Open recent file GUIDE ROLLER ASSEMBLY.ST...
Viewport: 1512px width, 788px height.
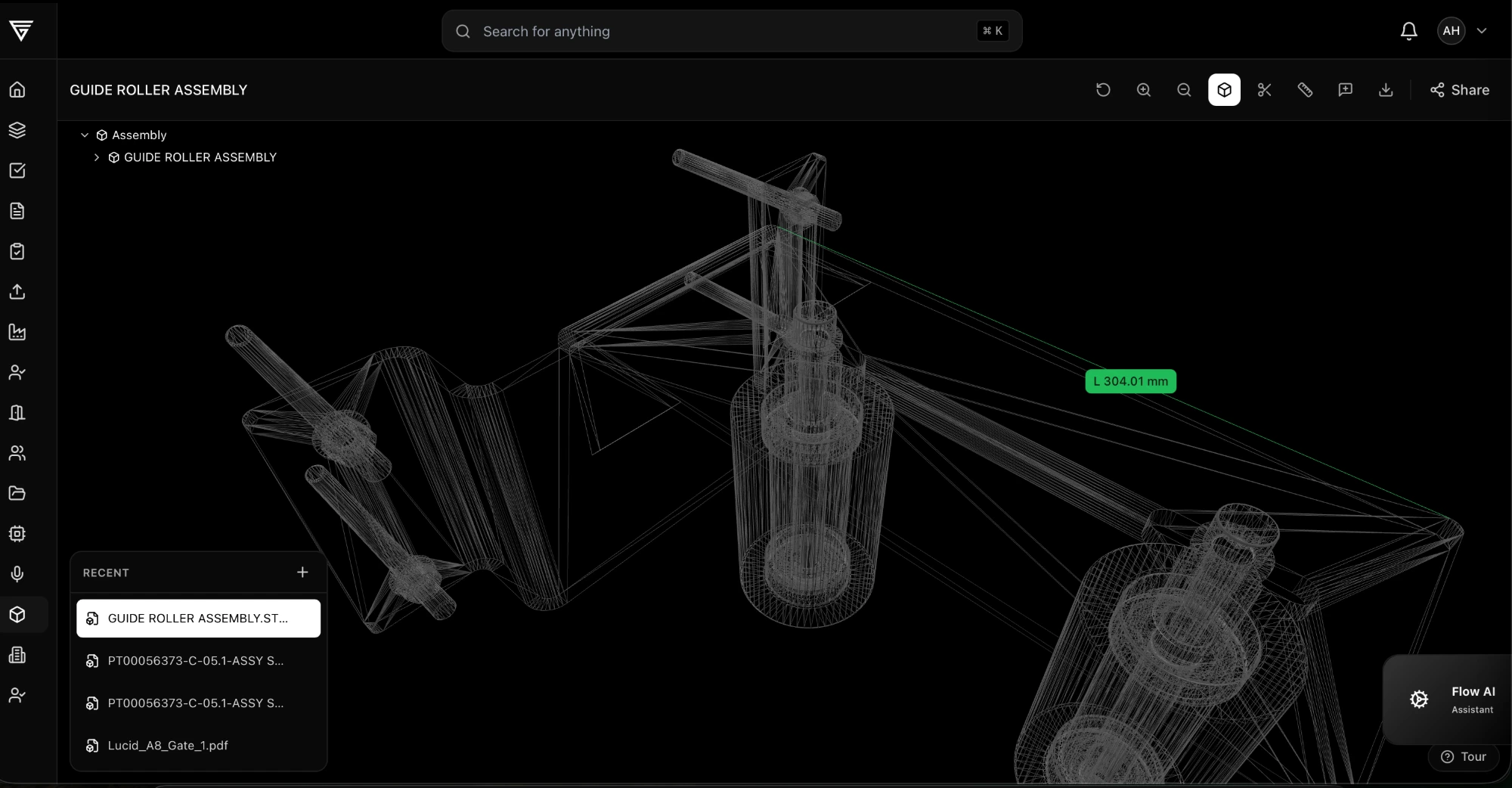click(x=198, y=619)
